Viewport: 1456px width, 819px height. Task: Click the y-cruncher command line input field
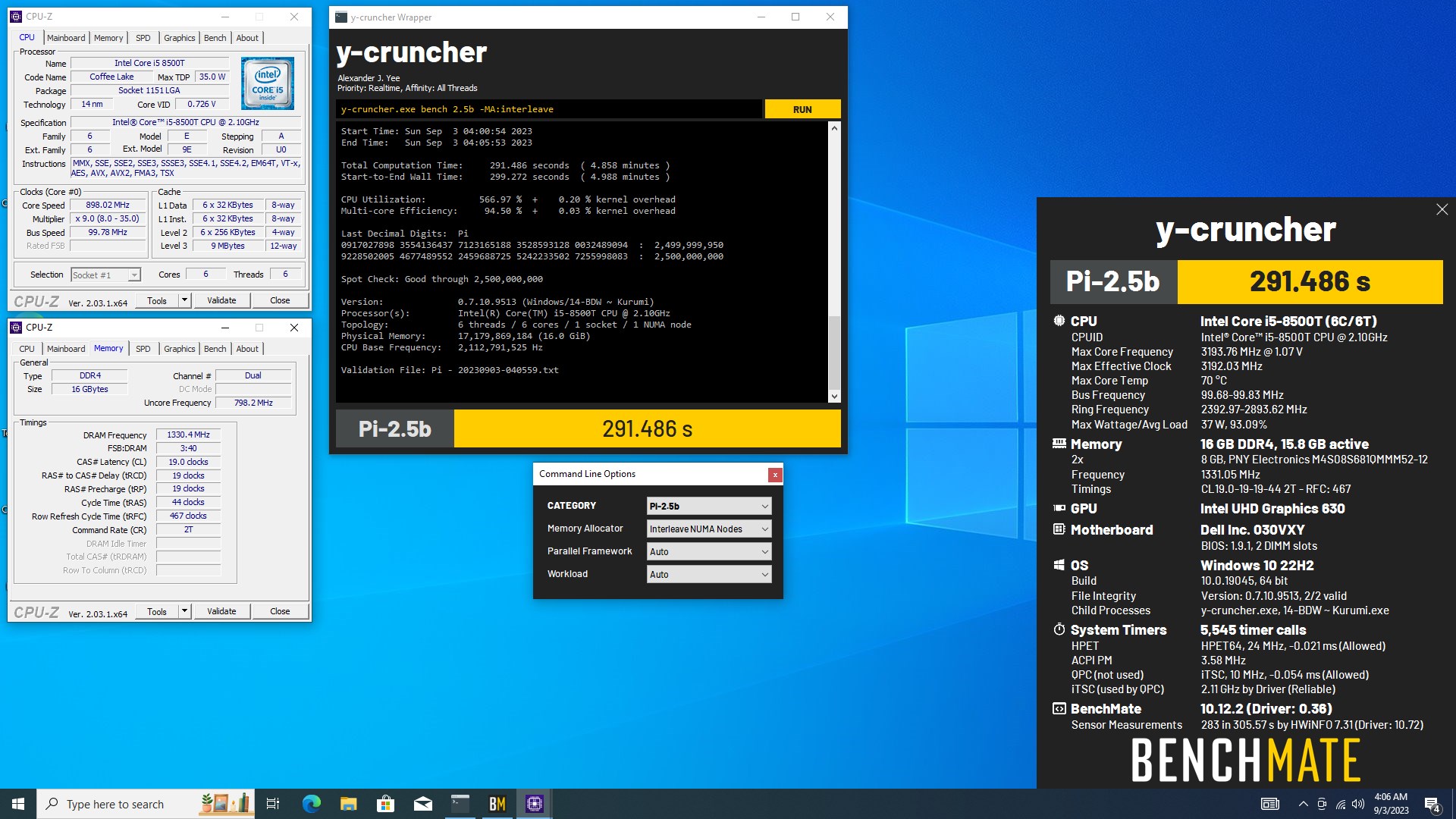pyautogui.click(x=549, y=109)
